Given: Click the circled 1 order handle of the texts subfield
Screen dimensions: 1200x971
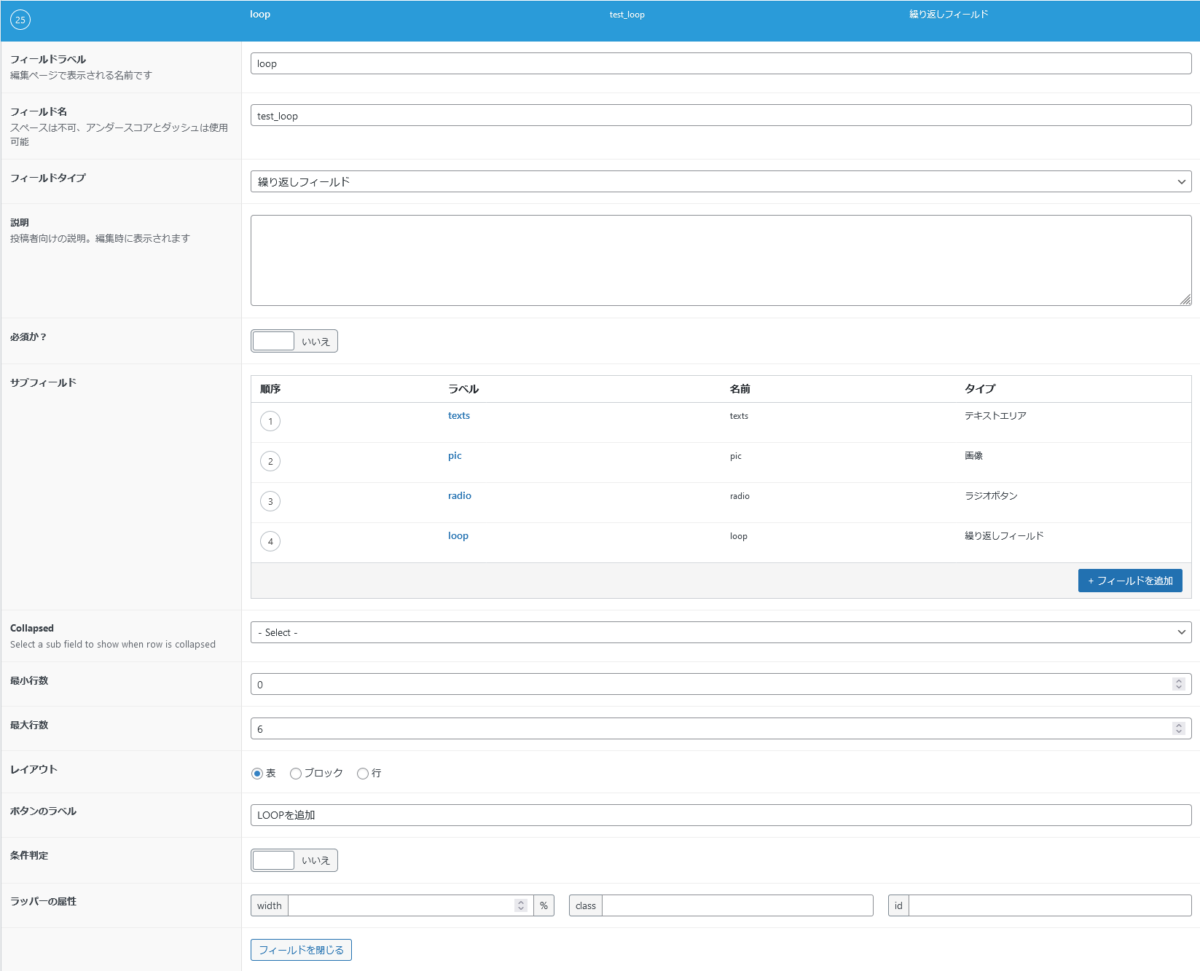Looking at the screenshot, I should pyautogui.click(x=270, y=421).
